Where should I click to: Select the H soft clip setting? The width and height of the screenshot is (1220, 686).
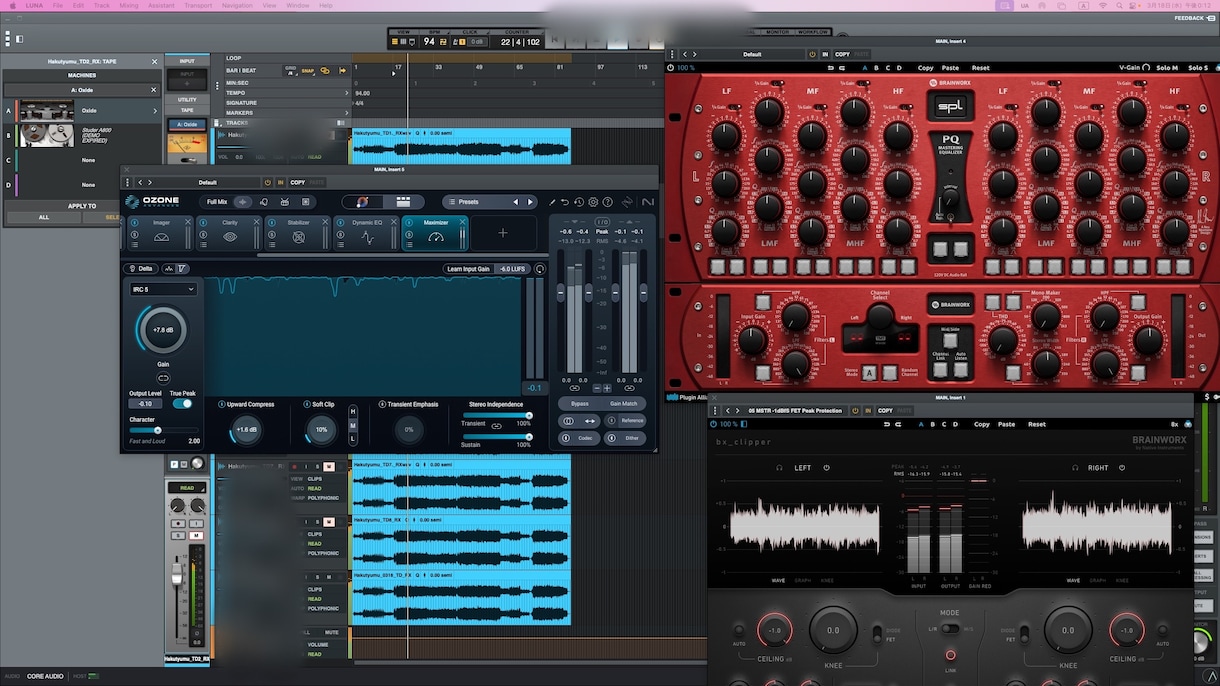point(352,411)
